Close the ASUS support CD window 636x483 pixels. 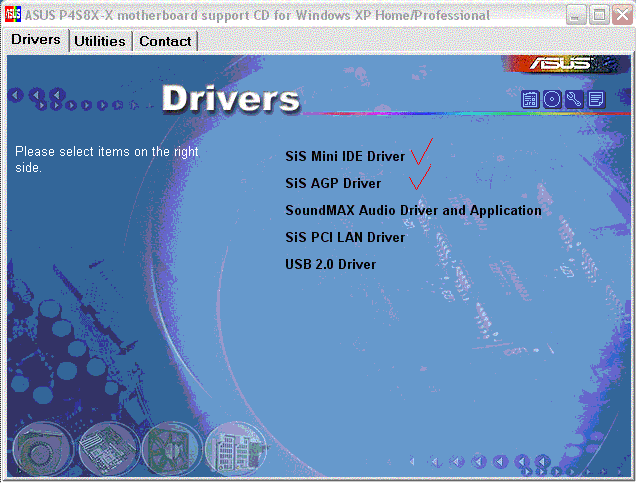[622, 15]
